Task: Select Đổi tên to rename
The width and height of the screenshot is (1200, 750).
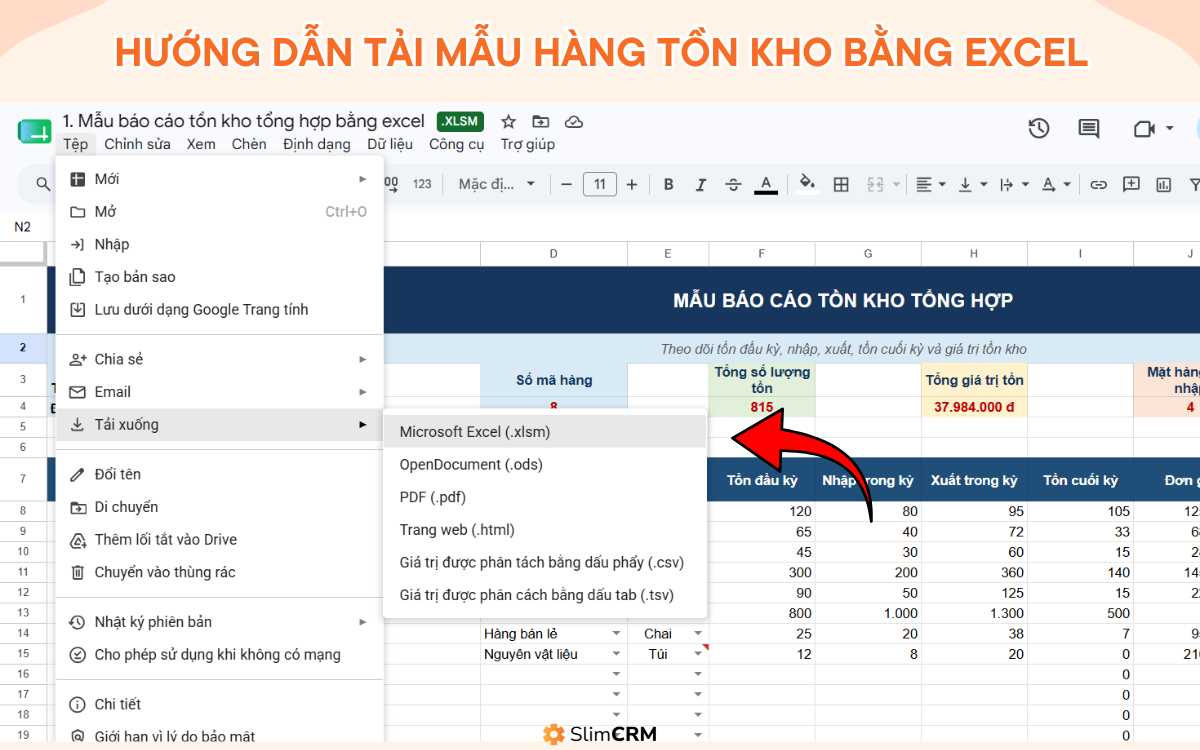Action: (220, 474)
